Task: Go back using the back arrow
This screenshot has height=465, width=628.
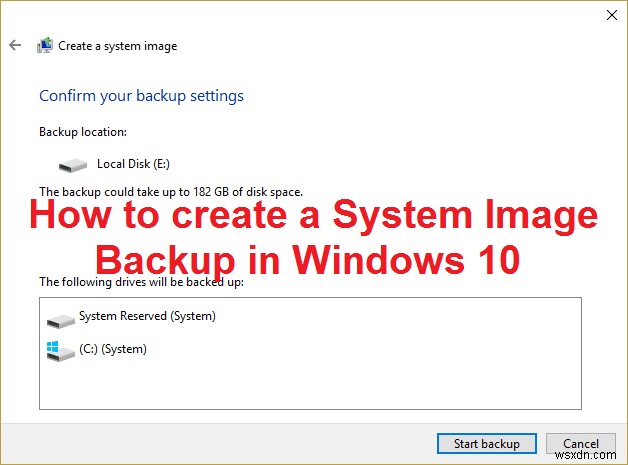Action: click(x=15, y=46)
